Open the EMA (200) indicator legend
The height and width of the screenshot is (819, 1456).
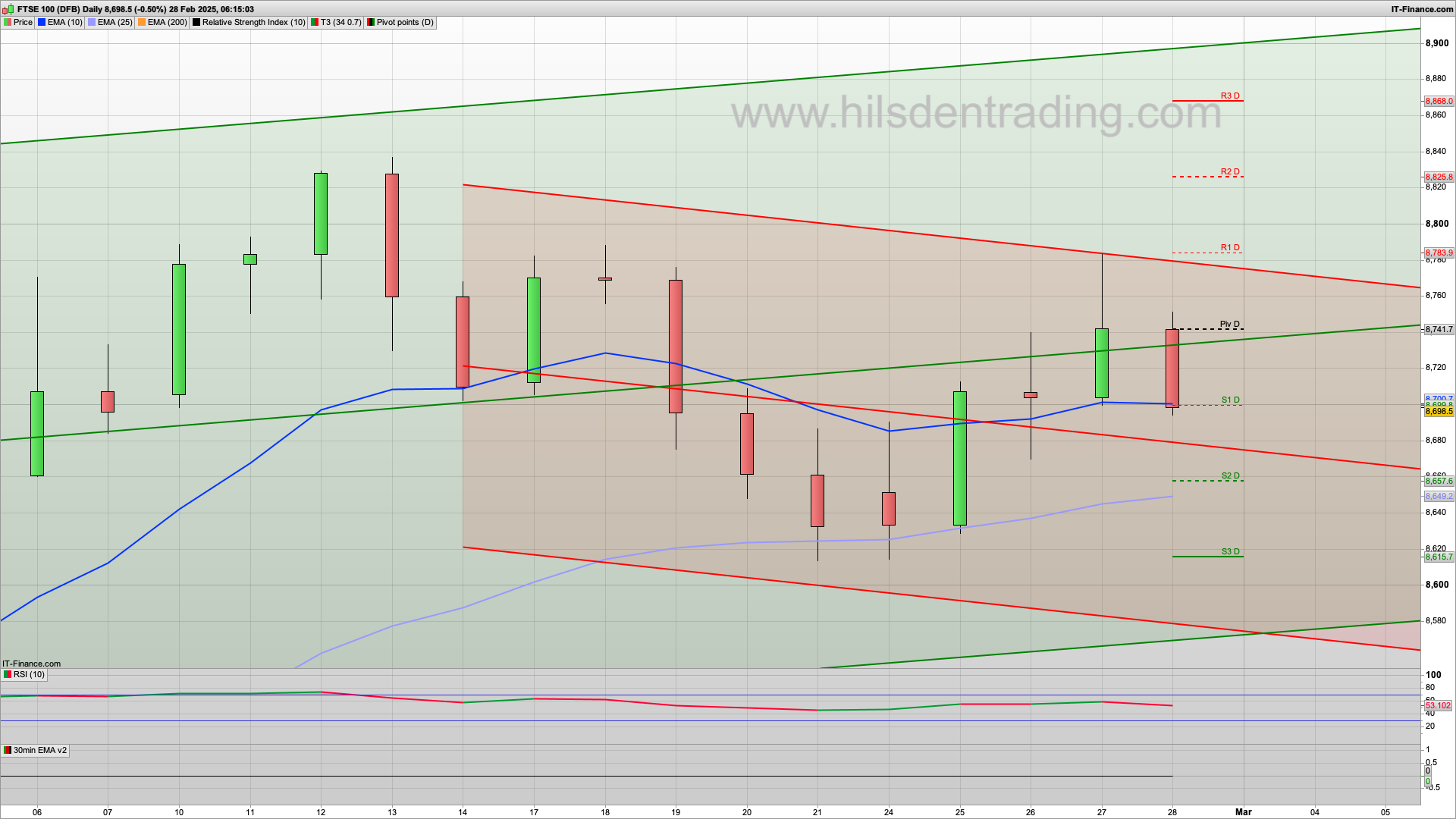(162, 23)
